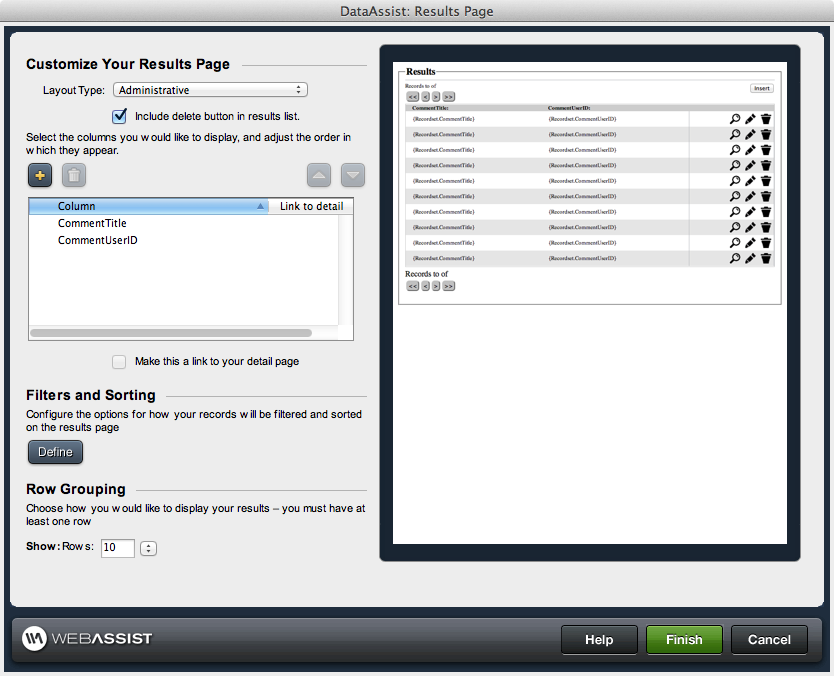834x676 pixels.
Task: Click the Define button under Filters and Sorting
Action: [x=54, y=452]
